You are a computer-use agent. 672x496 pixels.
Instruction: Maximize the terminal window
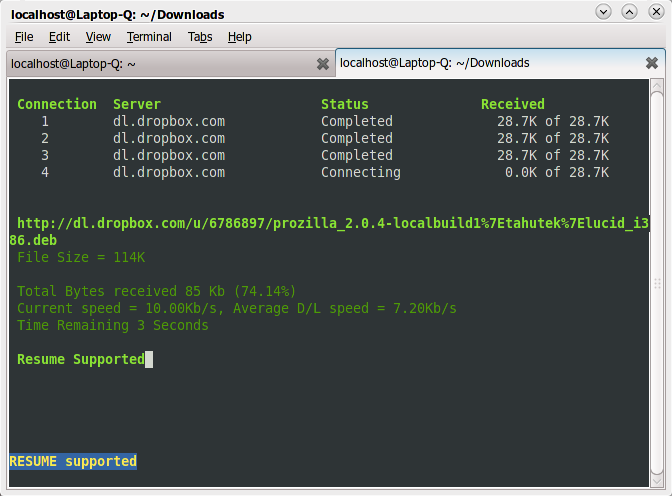tap(629, 12)
